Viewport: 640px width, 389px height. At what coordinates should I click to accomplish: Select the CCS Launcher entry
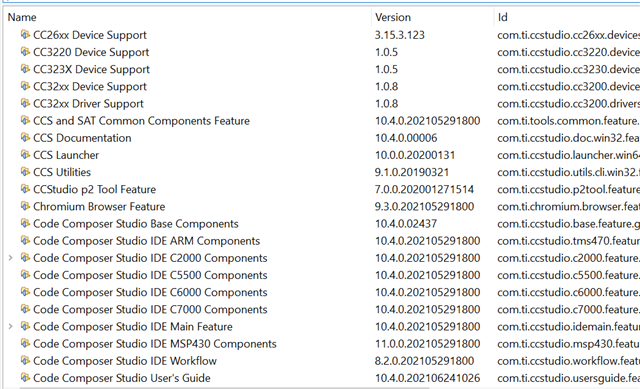pyautogui.click(x=66, y=155)
